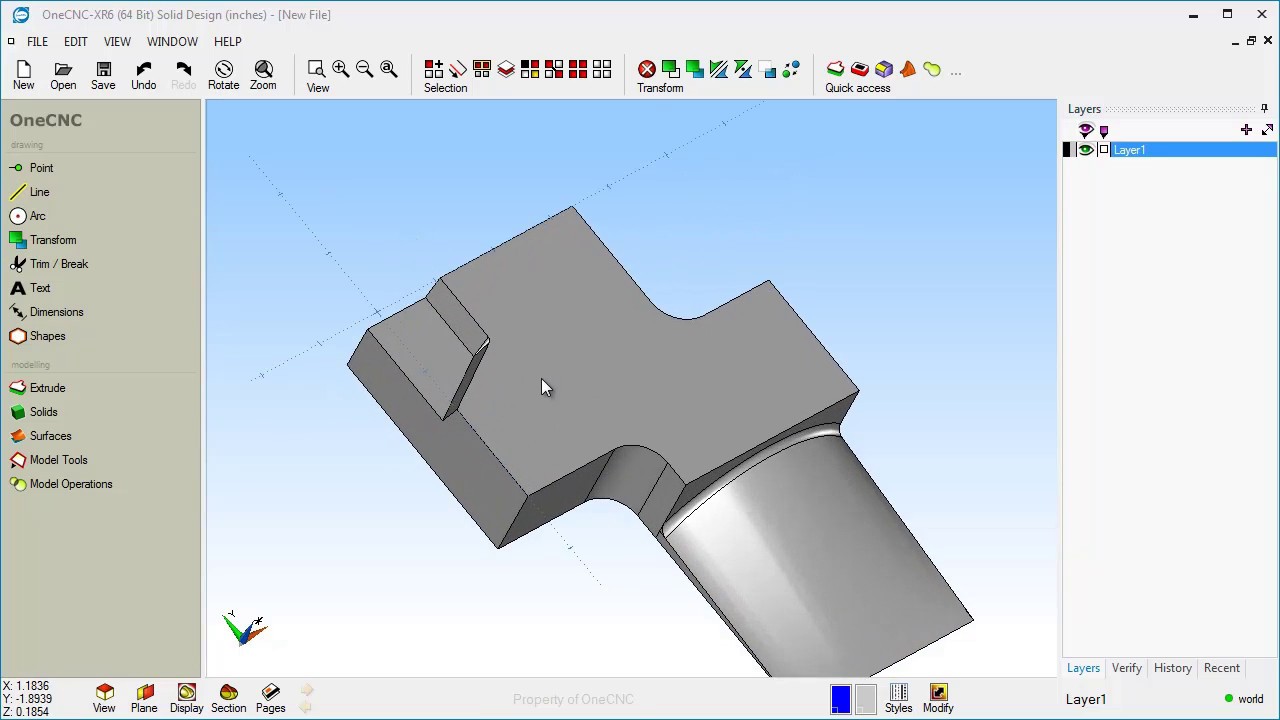Screen dimensions: 1280x720
Task: Open the Extrude modelling tools
Action: click(x=38, y=388)
